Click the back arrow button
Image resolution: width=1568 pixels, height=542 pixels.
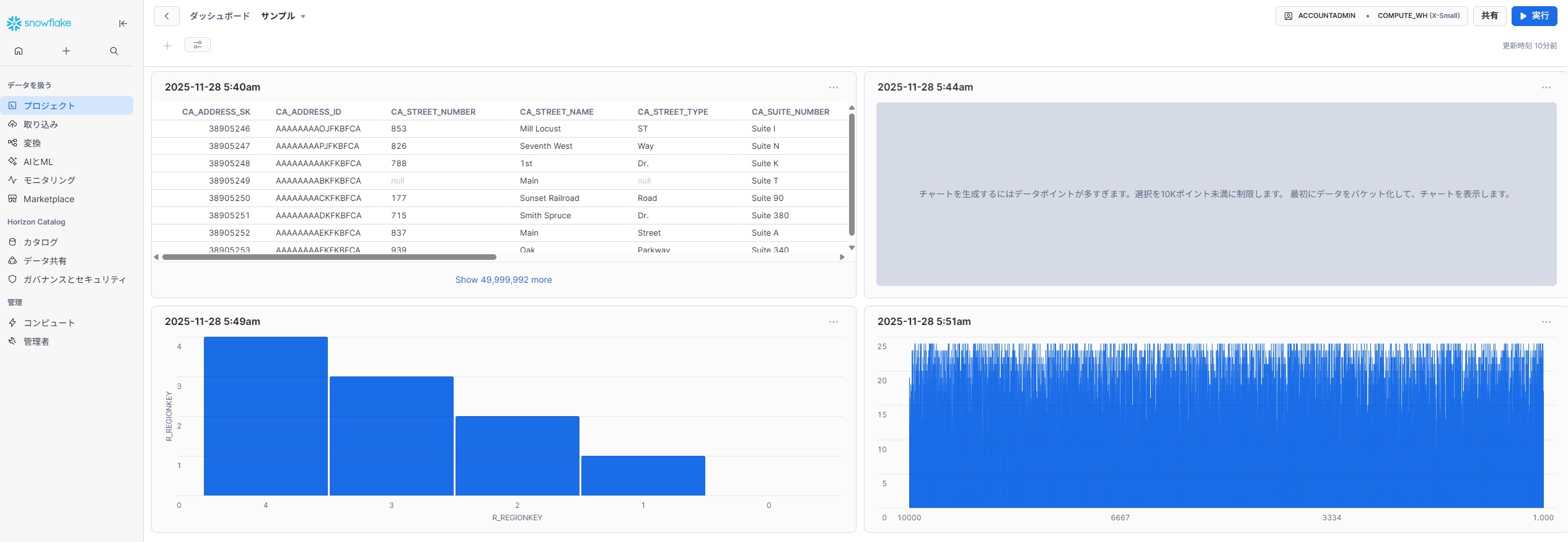[x=167, y=16]
